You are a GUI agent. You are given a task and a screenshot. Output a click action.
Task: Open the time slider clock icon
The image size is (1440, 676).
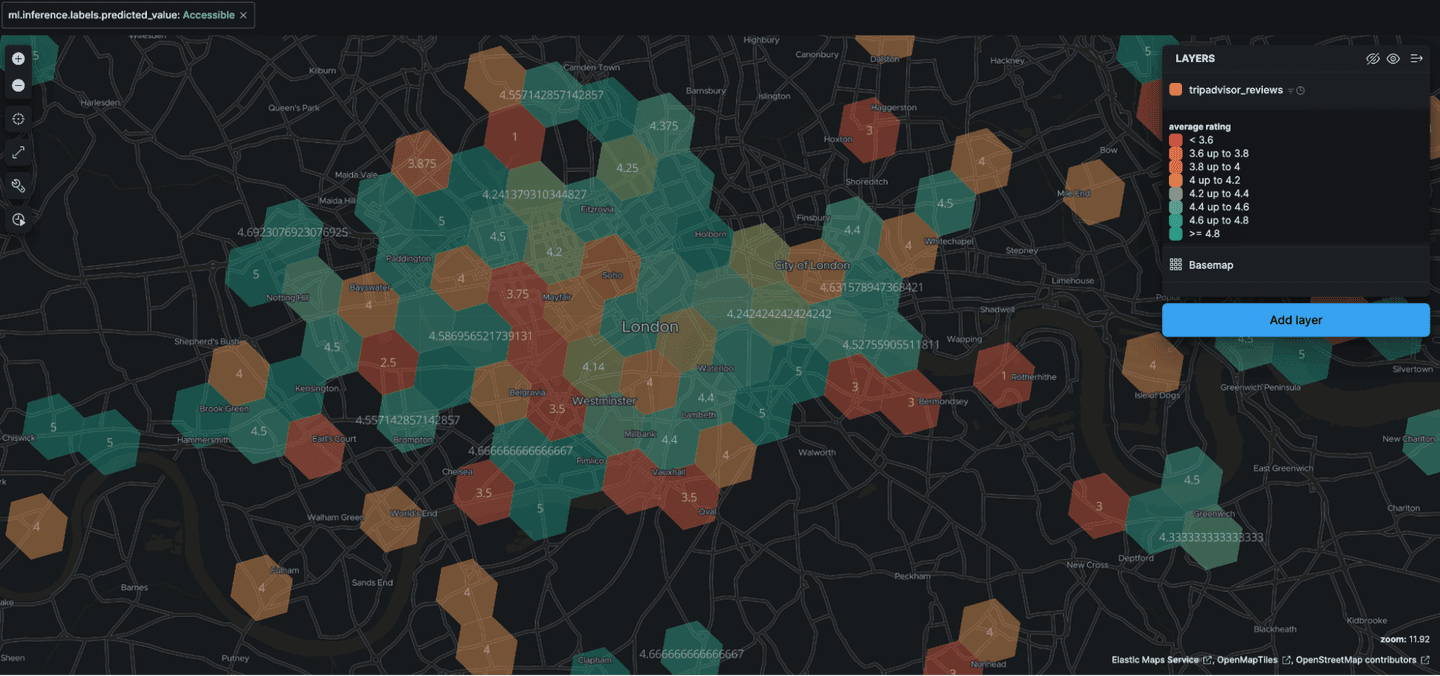(18, 219)
